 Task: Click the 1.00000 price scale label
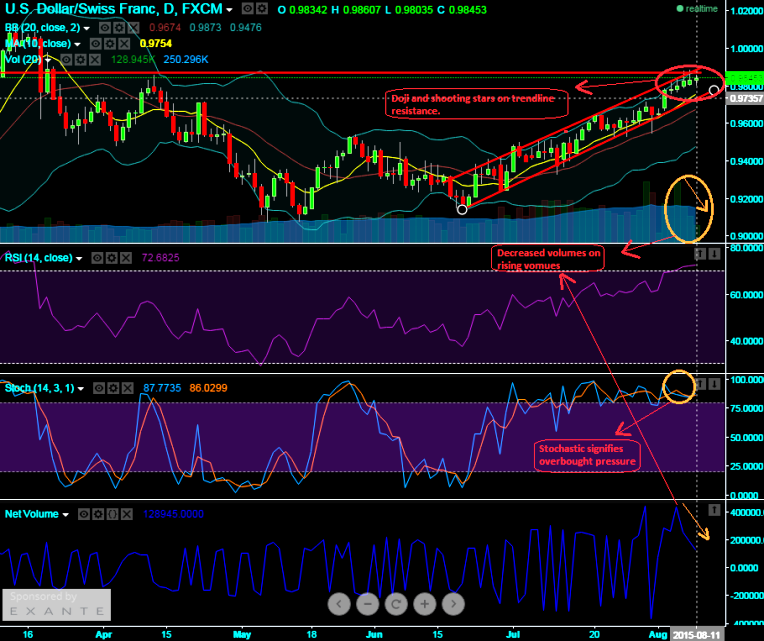tap(746, 48)
